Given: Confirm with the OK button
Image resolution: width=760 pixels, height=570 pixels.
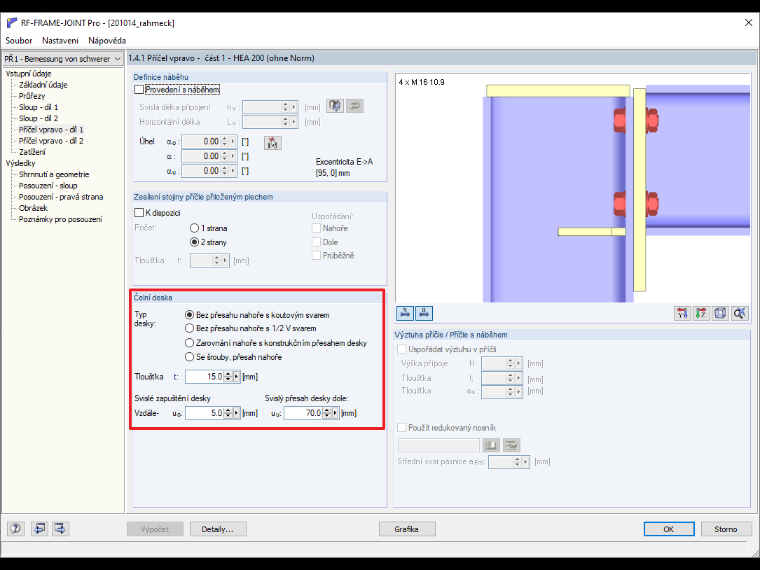Looking at the screenshot, I should coord(669,529).
